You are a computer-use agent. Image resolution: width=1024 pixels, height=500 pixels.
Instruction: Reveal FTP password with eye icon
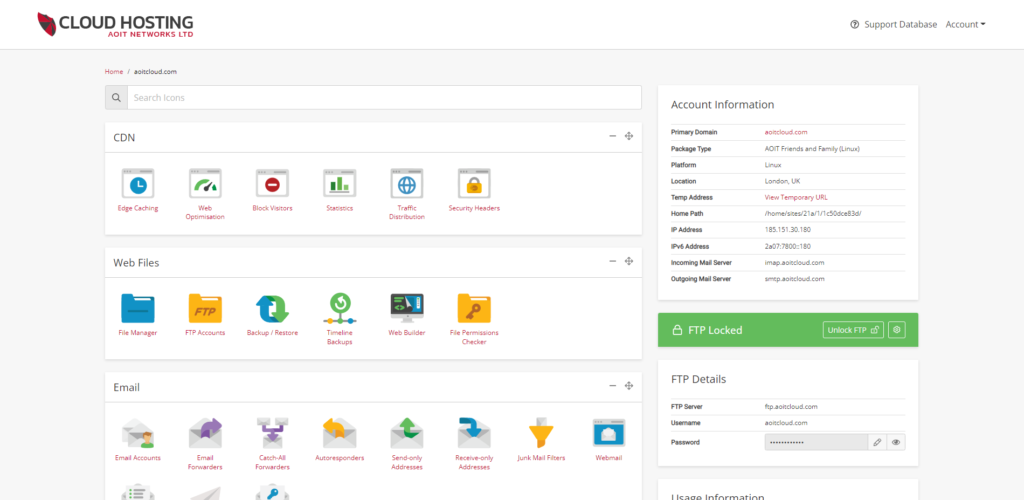(x=896, y=442)
